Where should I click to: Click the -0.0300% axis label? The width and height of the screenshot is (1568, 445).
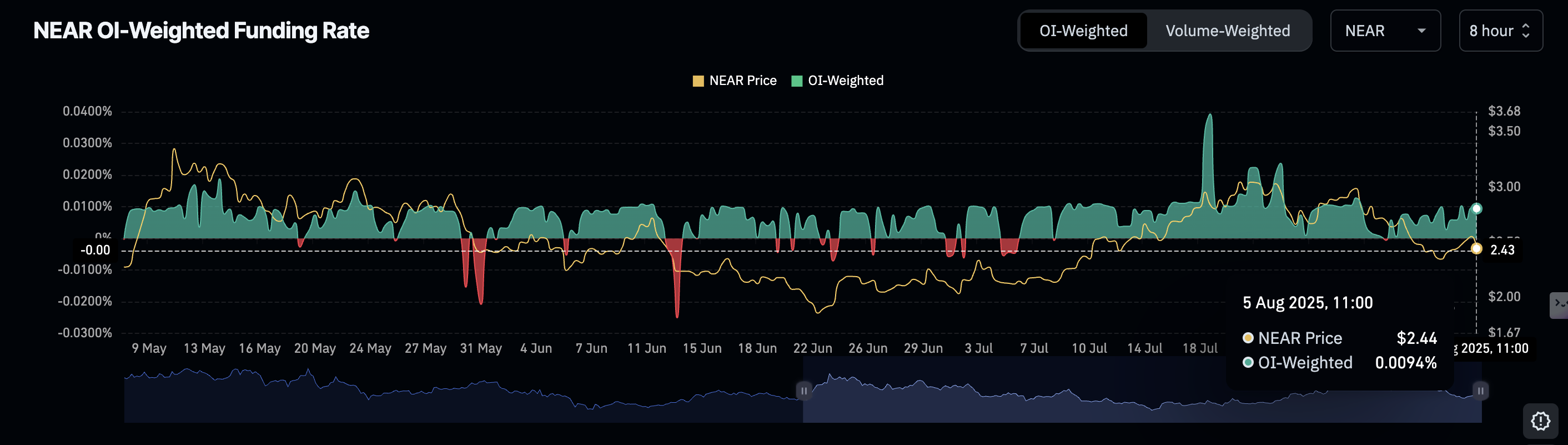85,332
